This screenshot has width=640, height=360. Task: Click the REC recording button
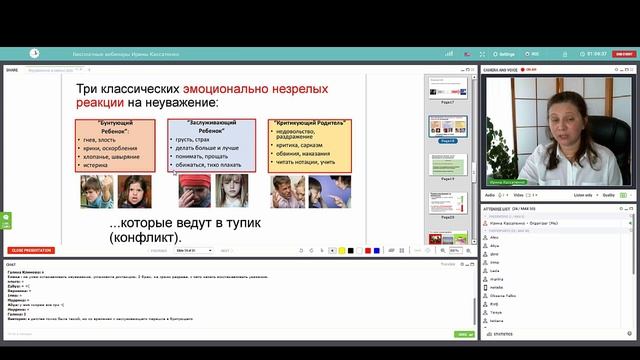[x=532, y=54]
